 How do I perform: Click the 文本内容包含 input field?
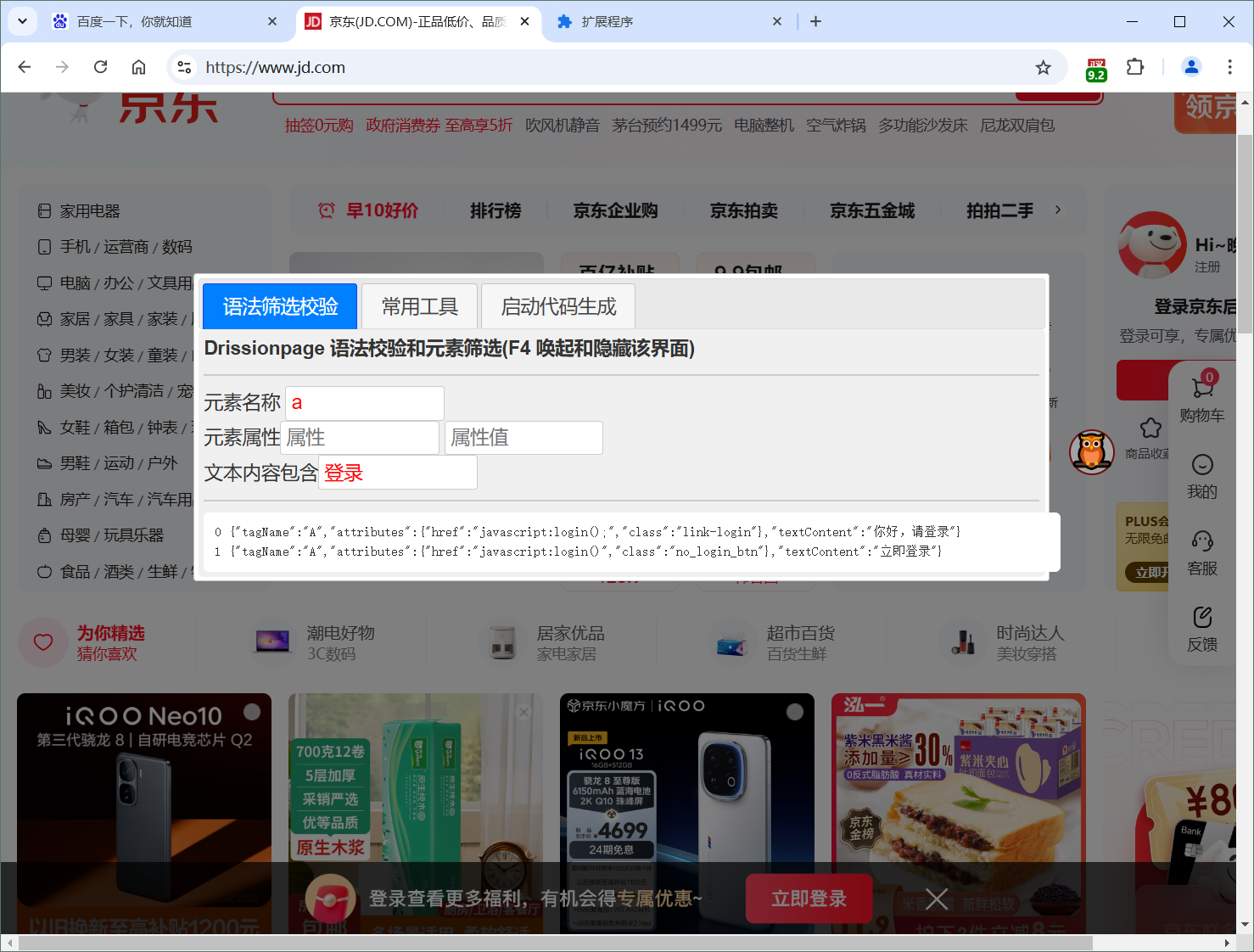coord(398,473)
